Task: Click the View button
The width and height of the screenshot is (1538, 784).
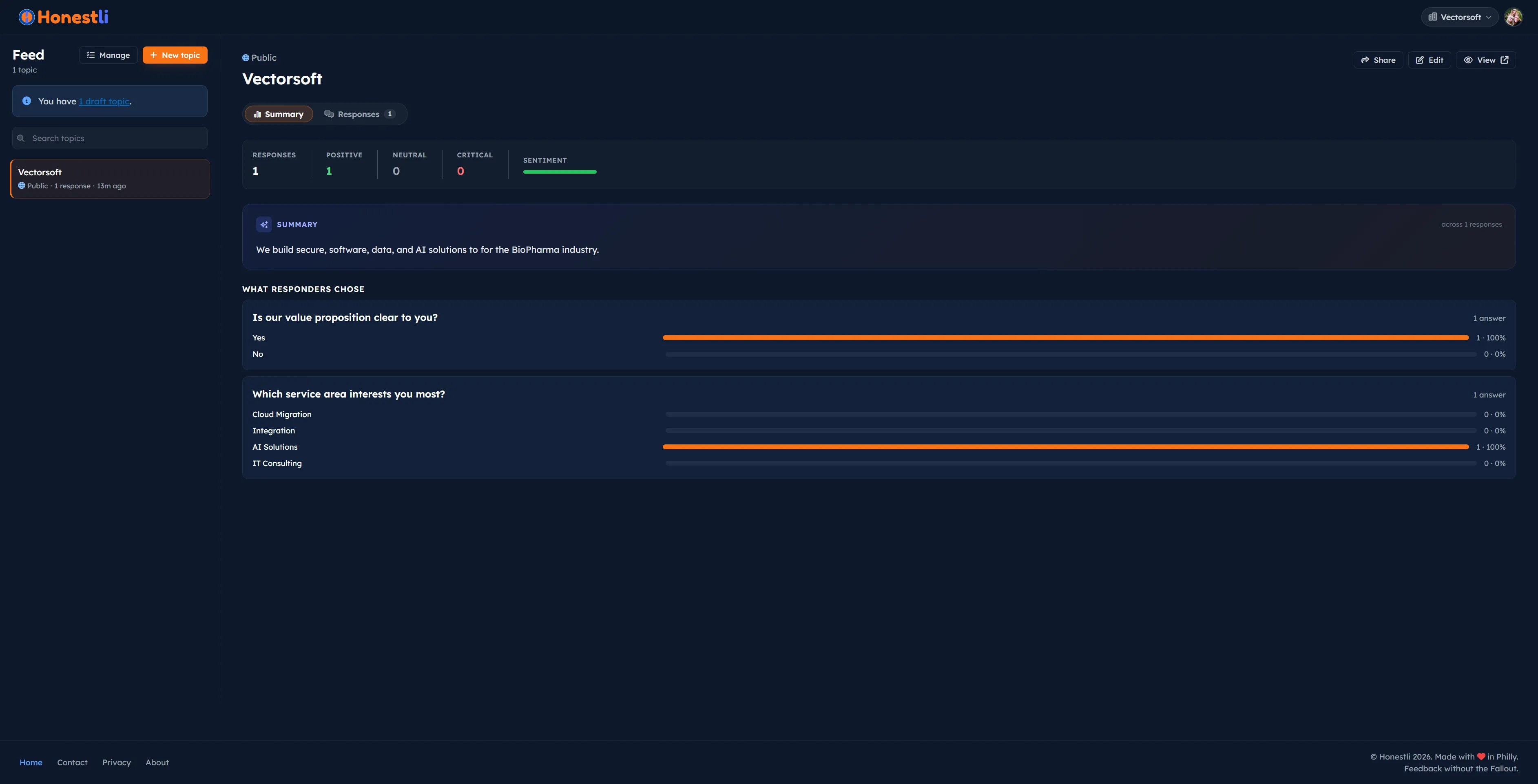Action: [x=1485, y=60]
